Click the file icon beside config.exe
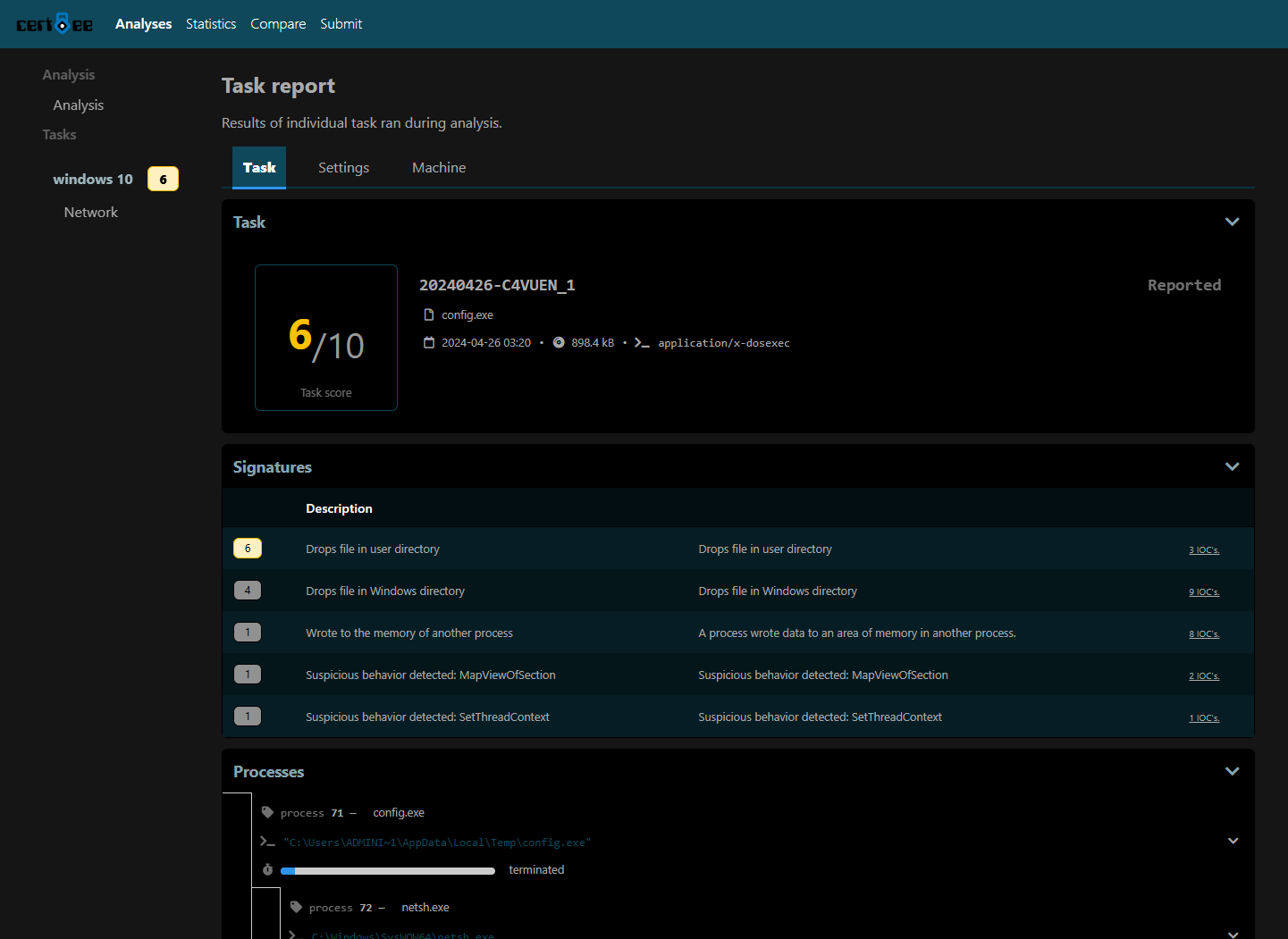Image resolution: width=1288 pixels, height=939 pixels. [x=429, y=314]
